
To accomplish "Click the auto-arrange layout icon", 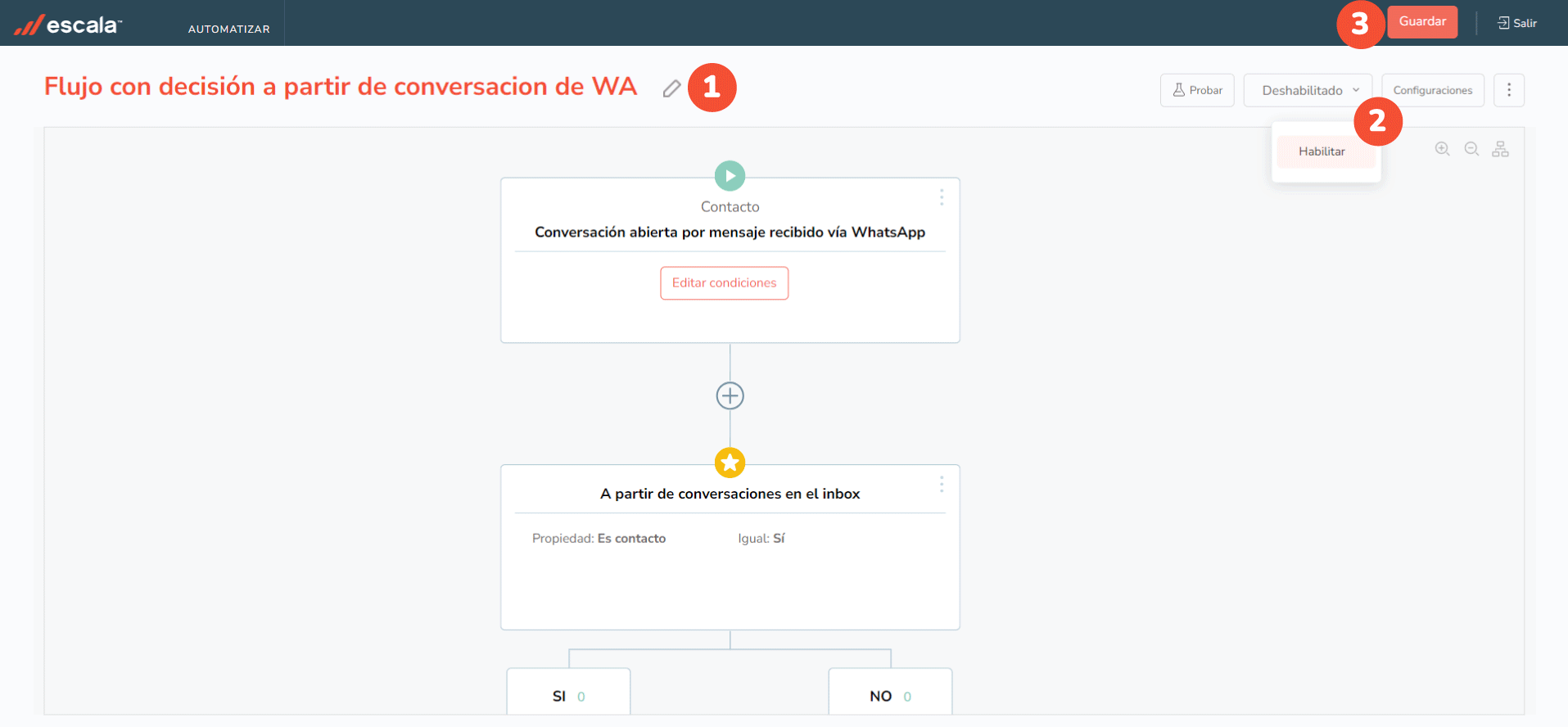I will 1500,149.
